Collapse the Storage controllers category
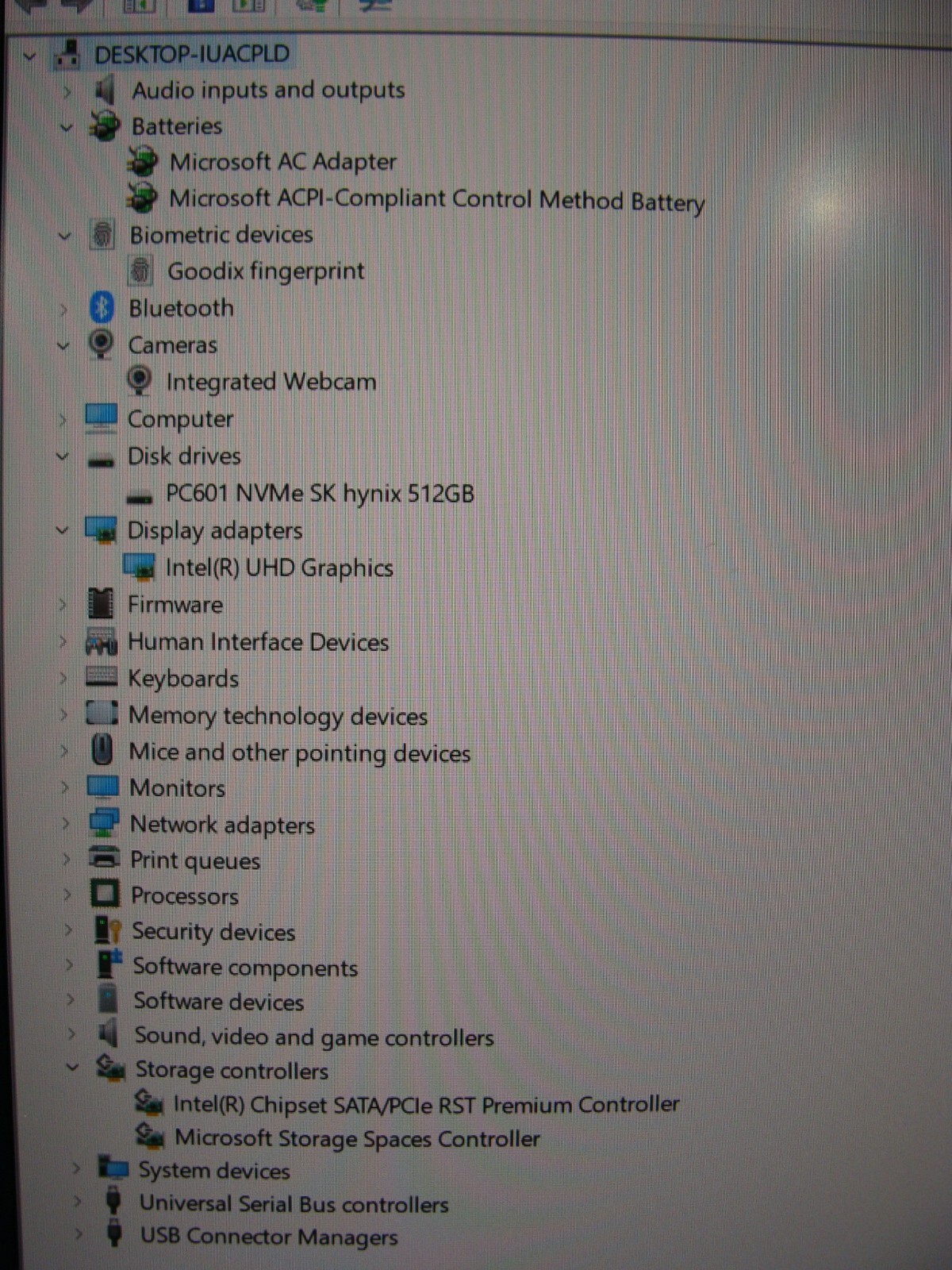 (73, 1068)
